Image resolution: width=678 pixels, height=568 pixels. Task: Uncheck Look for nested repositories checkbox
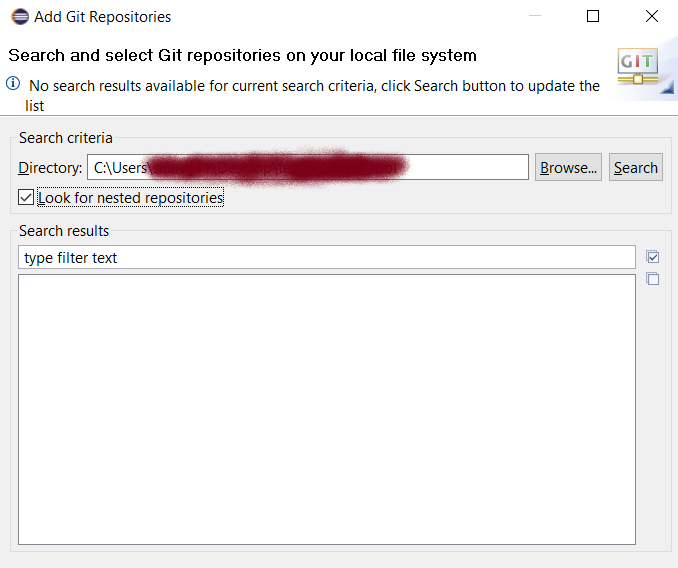(26, 198)
